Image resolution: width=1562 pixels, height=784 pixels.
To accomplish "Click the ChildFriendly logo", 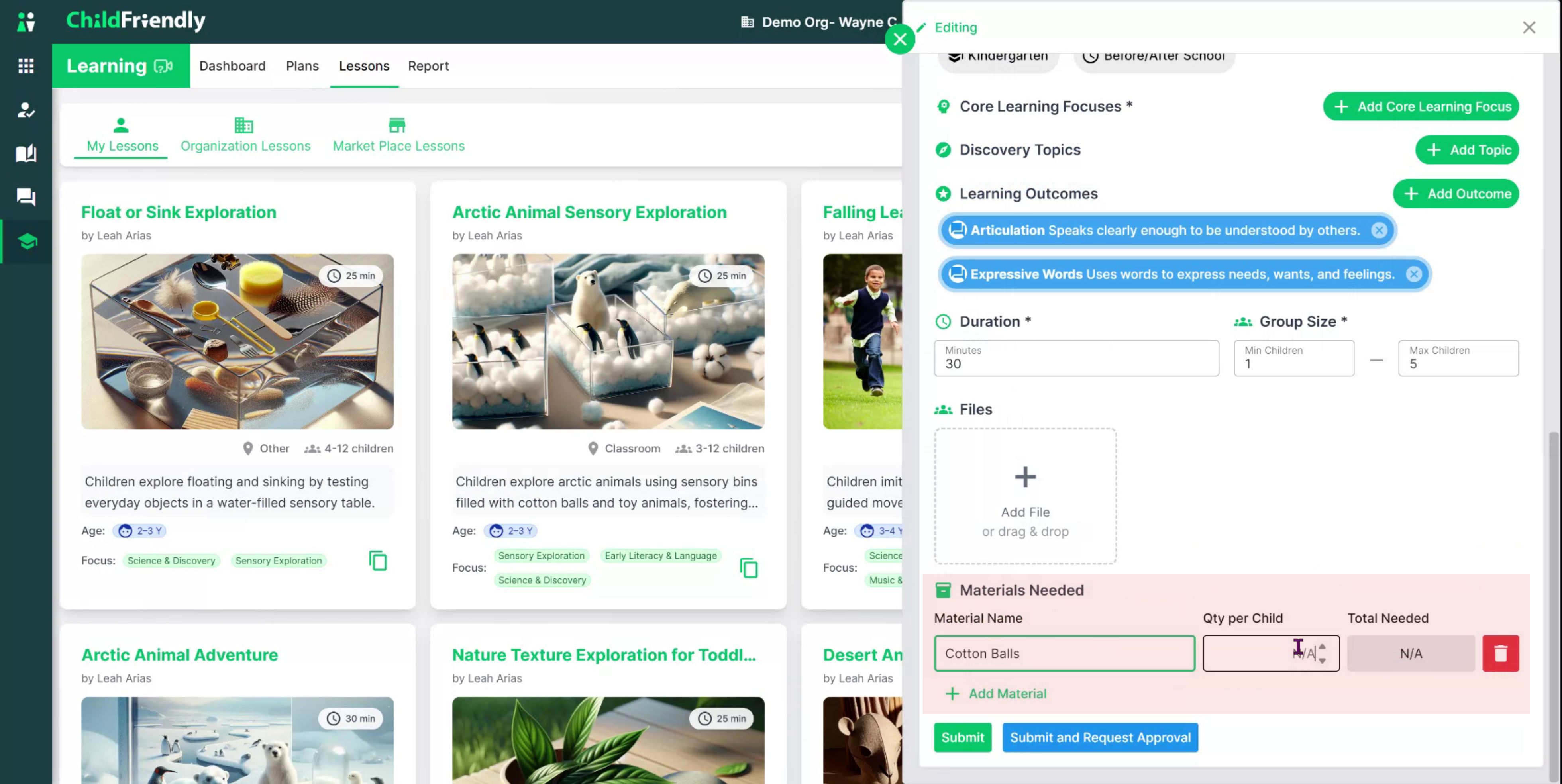I will pyautogui.click(x=136, y=21).
